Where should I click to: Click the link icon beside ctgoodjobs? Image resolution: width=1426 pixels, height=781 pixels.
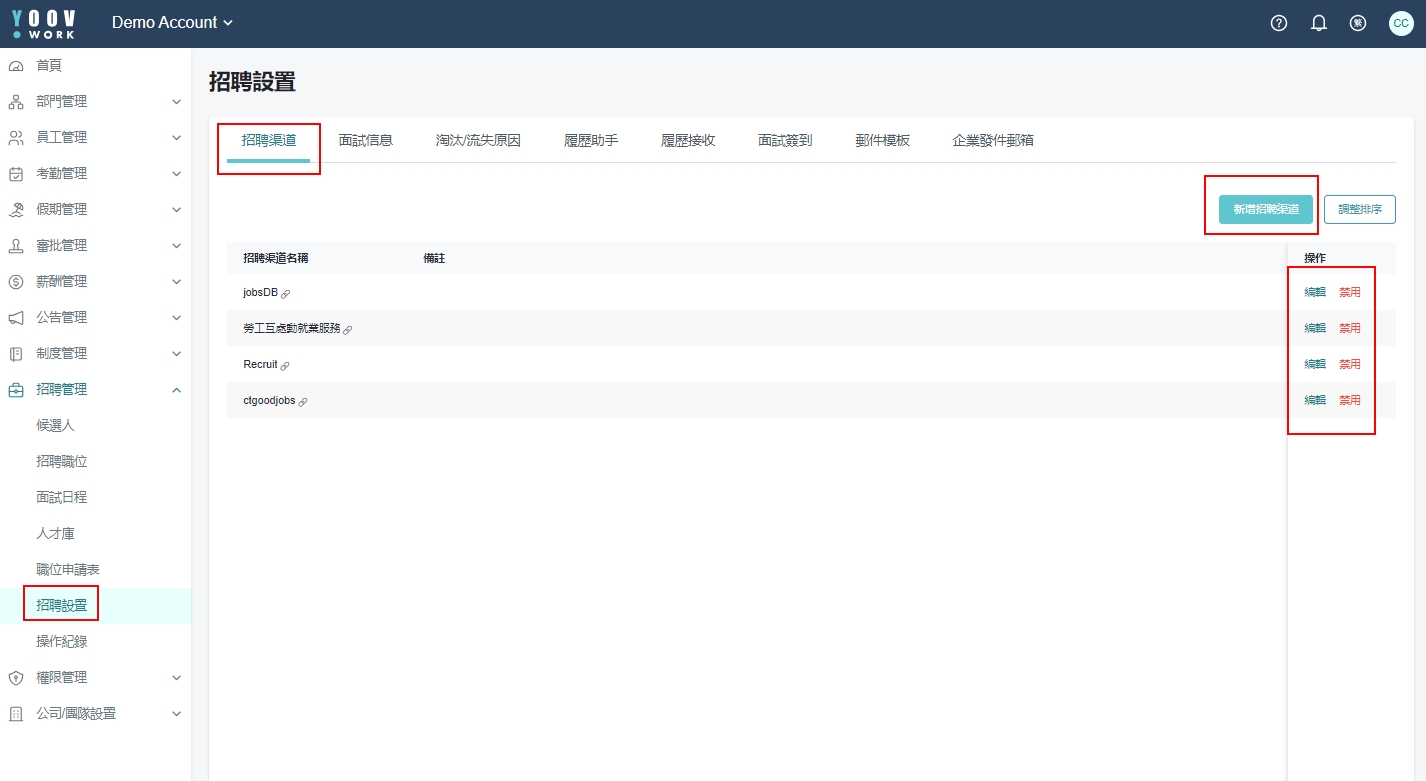click(303, 402)
